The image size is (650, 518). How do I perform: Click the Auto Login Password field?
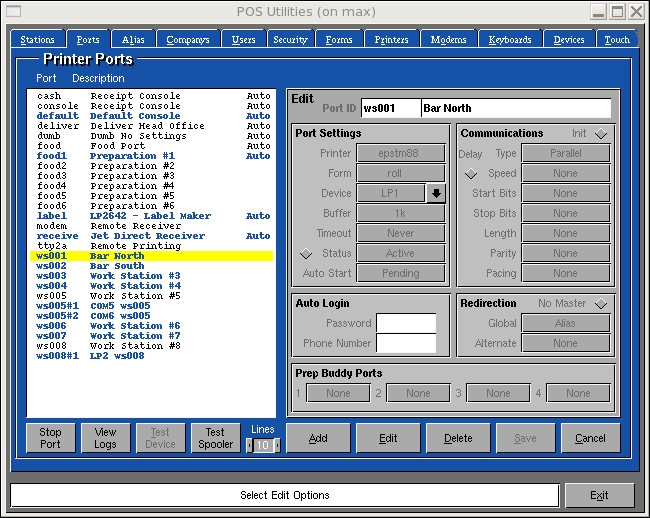(406, 323)
